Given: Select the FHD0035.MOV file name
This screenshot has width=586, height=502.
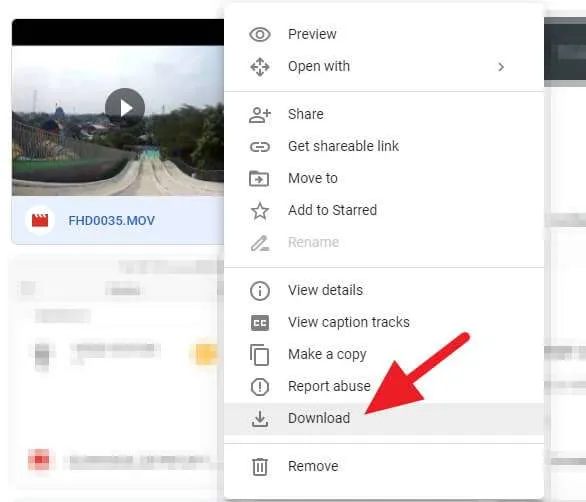Looking at the screenshot, I should (x=111, y=221).
